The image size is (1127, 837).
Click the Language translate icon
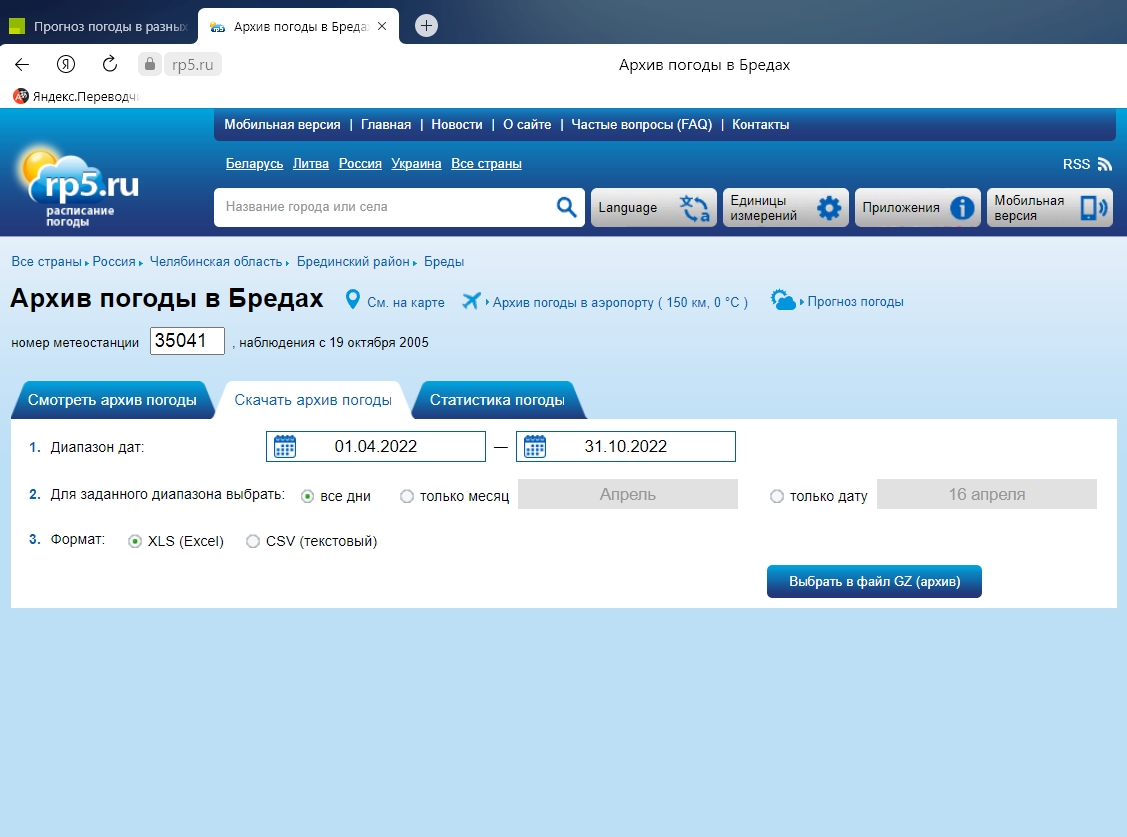pyautogui.click(x=694, y=208)
